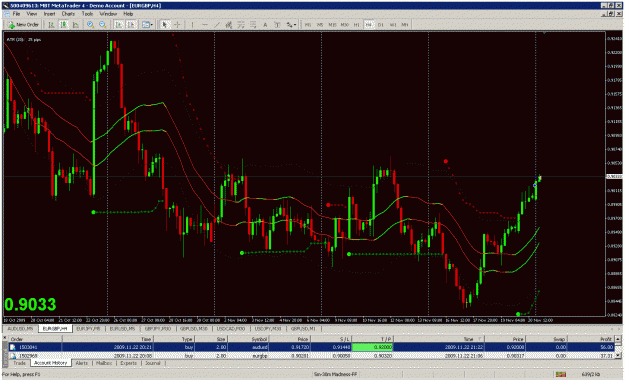Select the text label tool icon

[x=277, y=25]
